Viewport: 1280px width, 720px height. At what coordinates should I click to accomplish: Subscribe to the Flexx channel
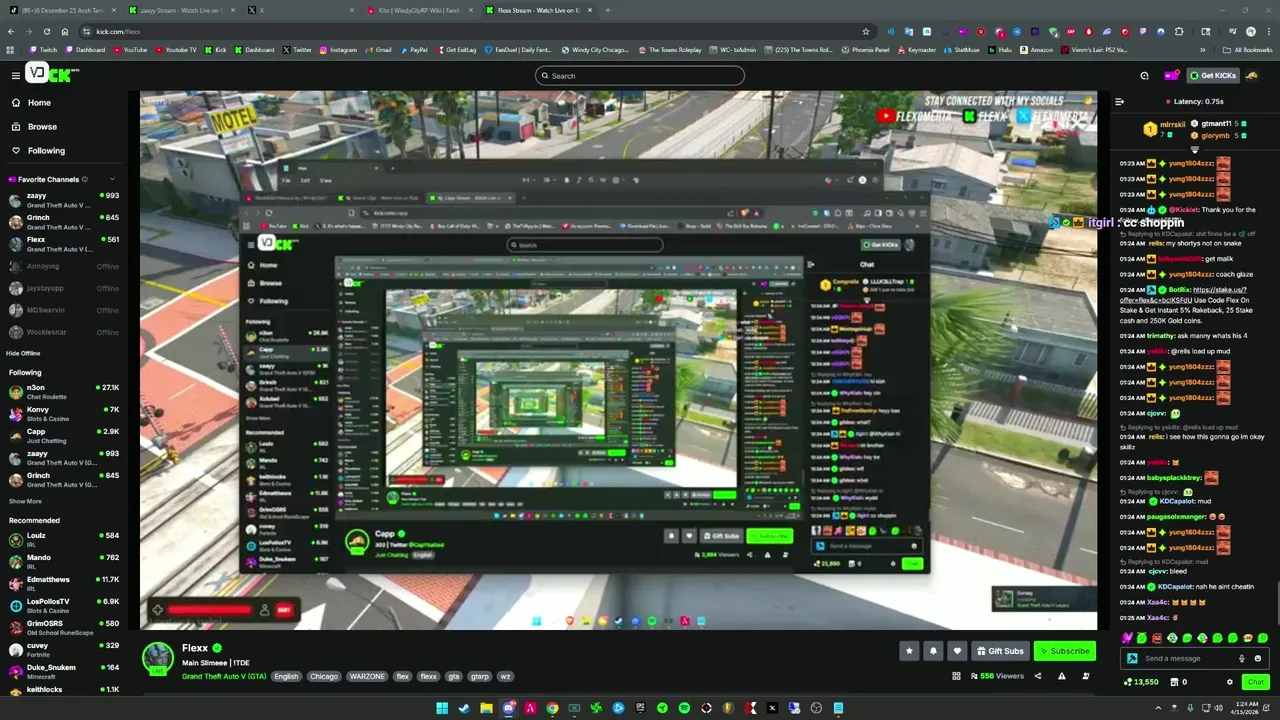coord(1064,651)
